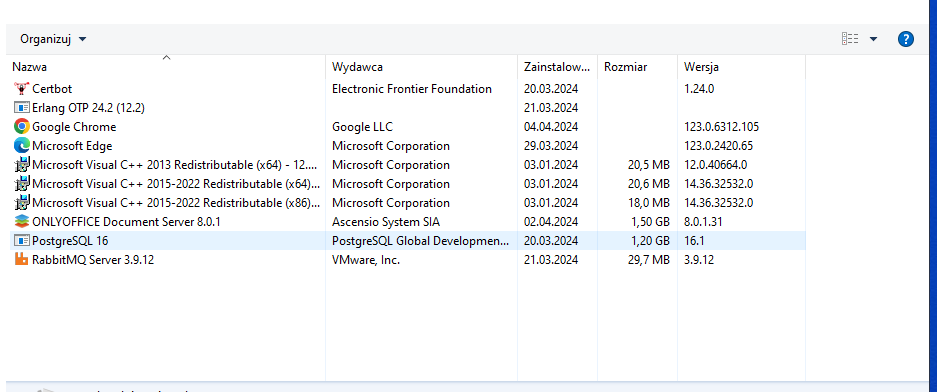Sort by the Zainstalowano column header
937x392 pixels.
(557, 67)
